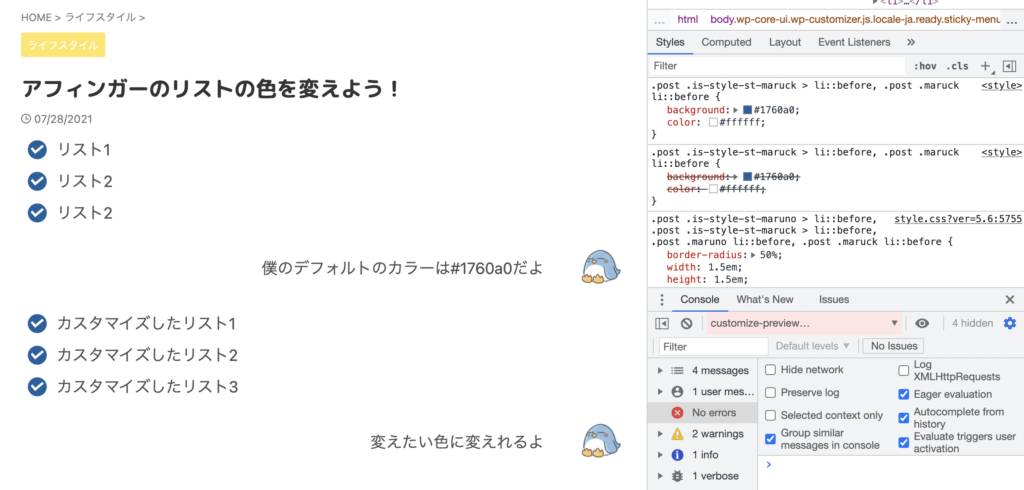Toggle the computed styles sidebar pane icon
Screen dimensions: 1024x490
pos(1009,66)
